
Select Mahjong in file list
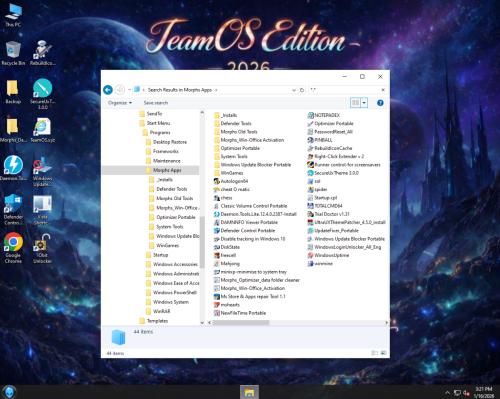pos(227,264)
